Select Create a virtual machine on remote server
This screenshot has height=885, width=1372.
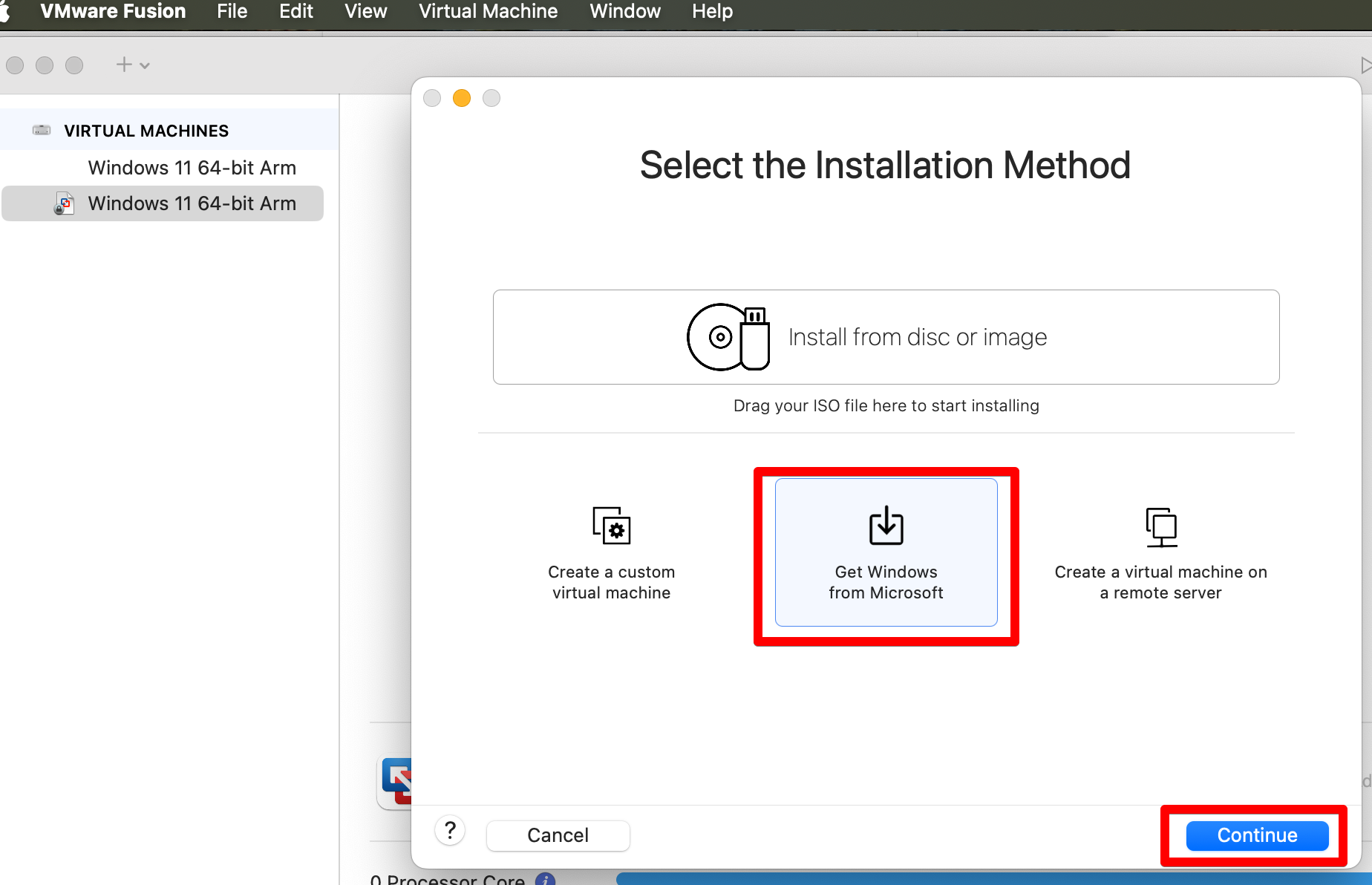click(x=1161, y=554)
